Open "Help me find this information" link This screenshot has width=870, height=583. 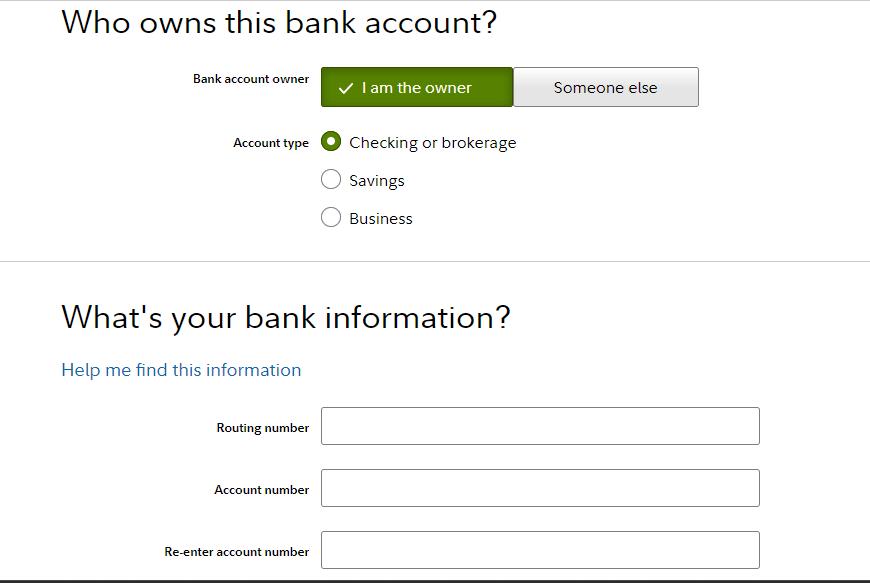point(181,370)
